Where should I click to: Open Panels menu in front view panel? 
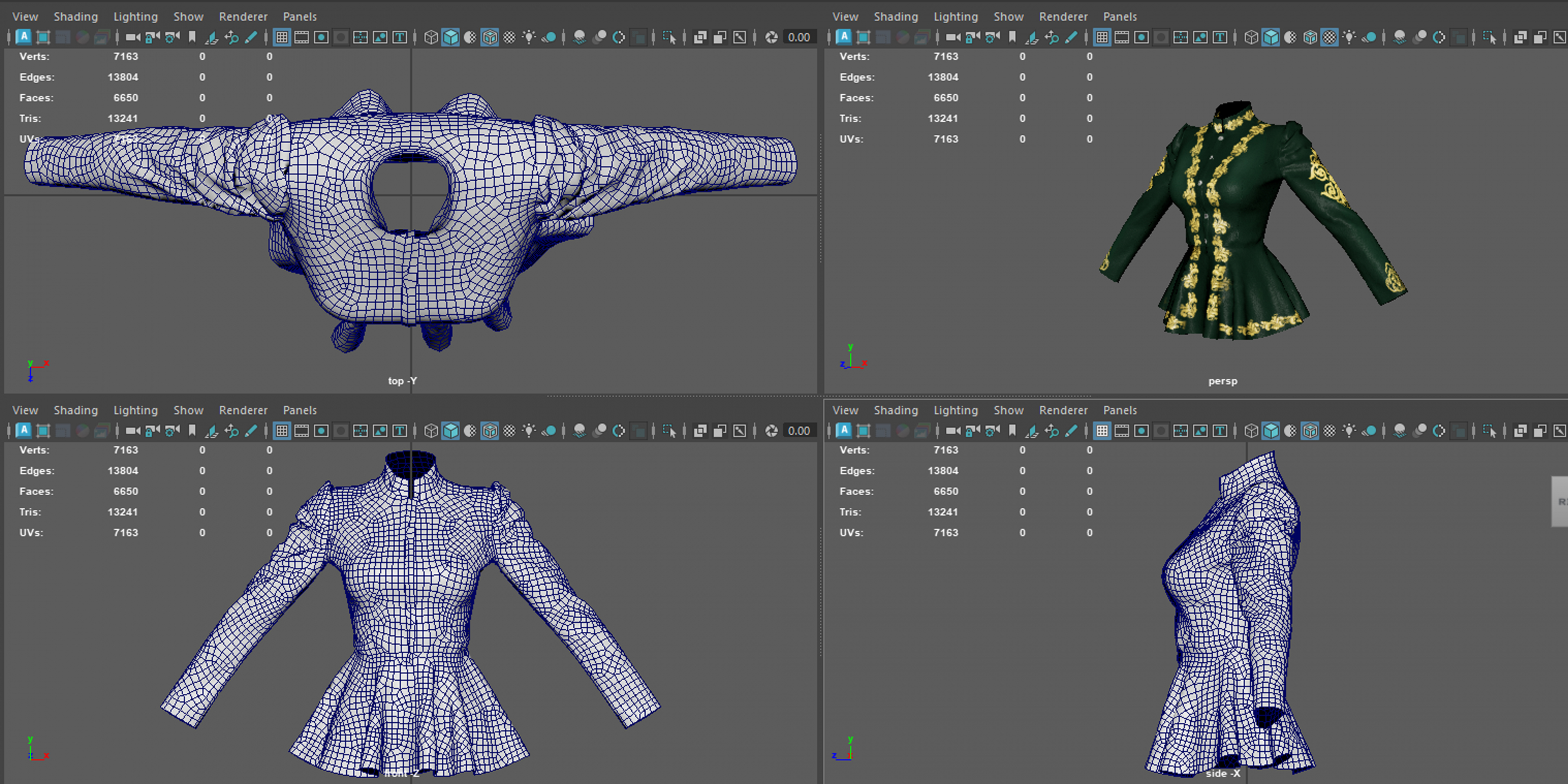tap(299, 410)
